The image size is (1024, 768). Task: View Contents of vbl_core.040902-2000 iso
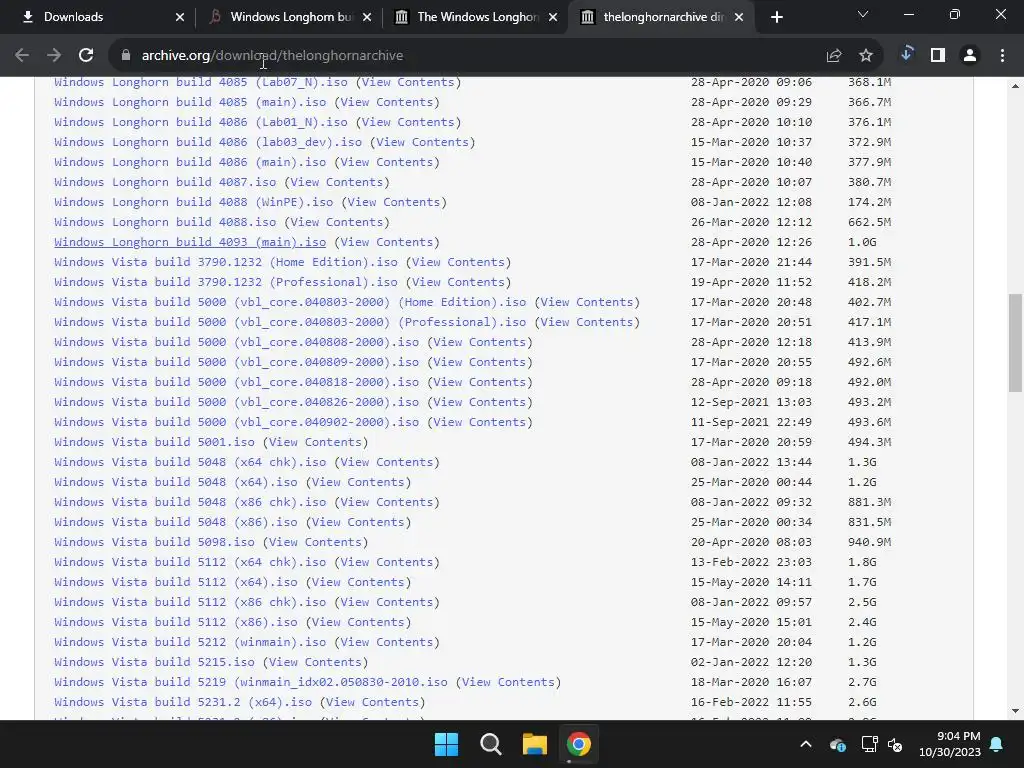point(480,423)
